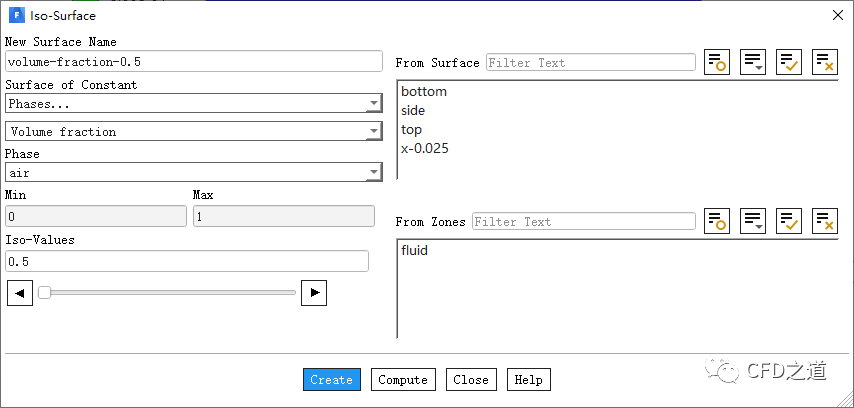Viewport: 854px width, 408px height.
Task: Deselect all surfaces in From Surface list
Action: point(824,62)
